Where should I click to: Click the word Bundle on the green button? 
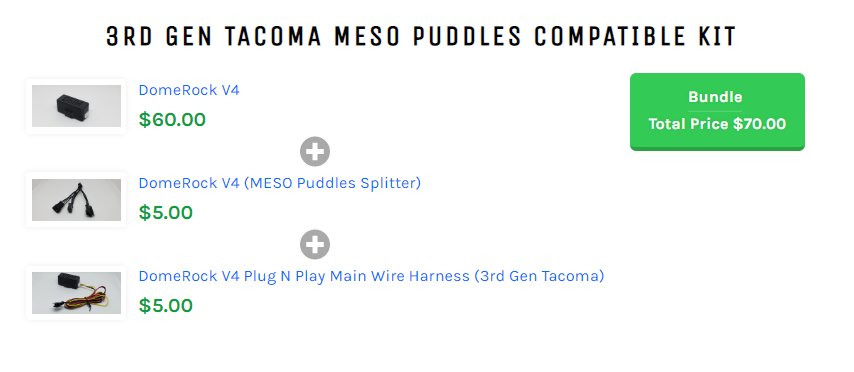(x=715, y=97)
